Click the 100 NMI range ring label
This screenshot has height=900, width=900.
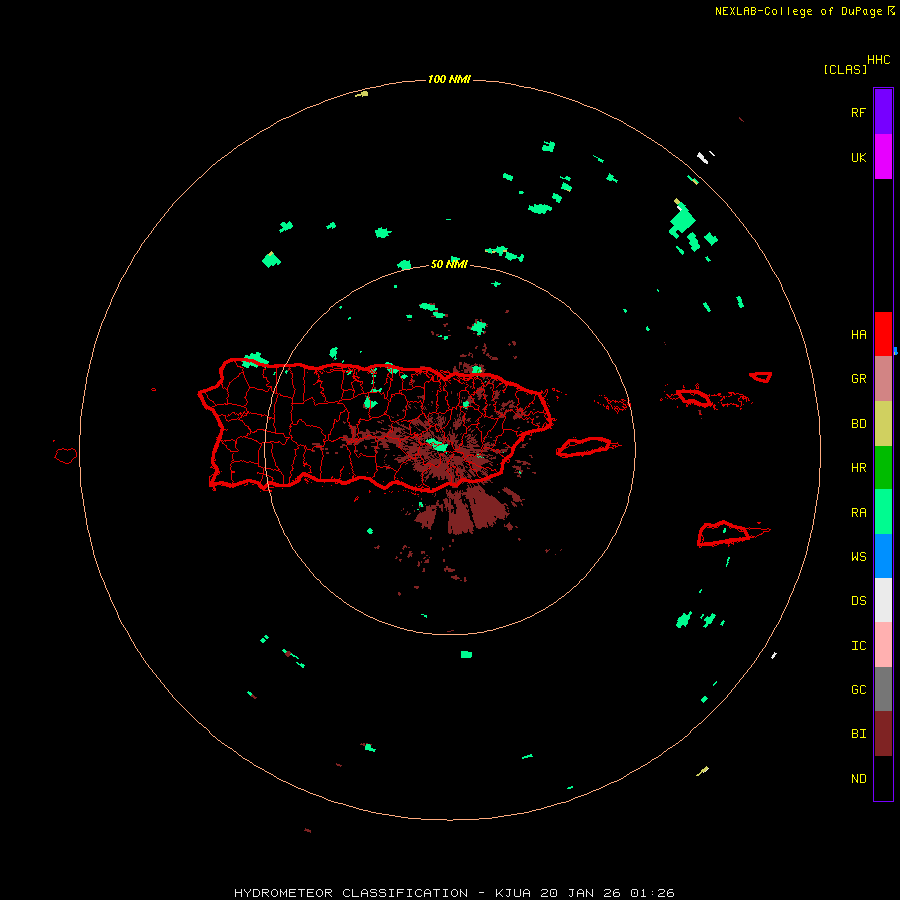click(449, 79)
